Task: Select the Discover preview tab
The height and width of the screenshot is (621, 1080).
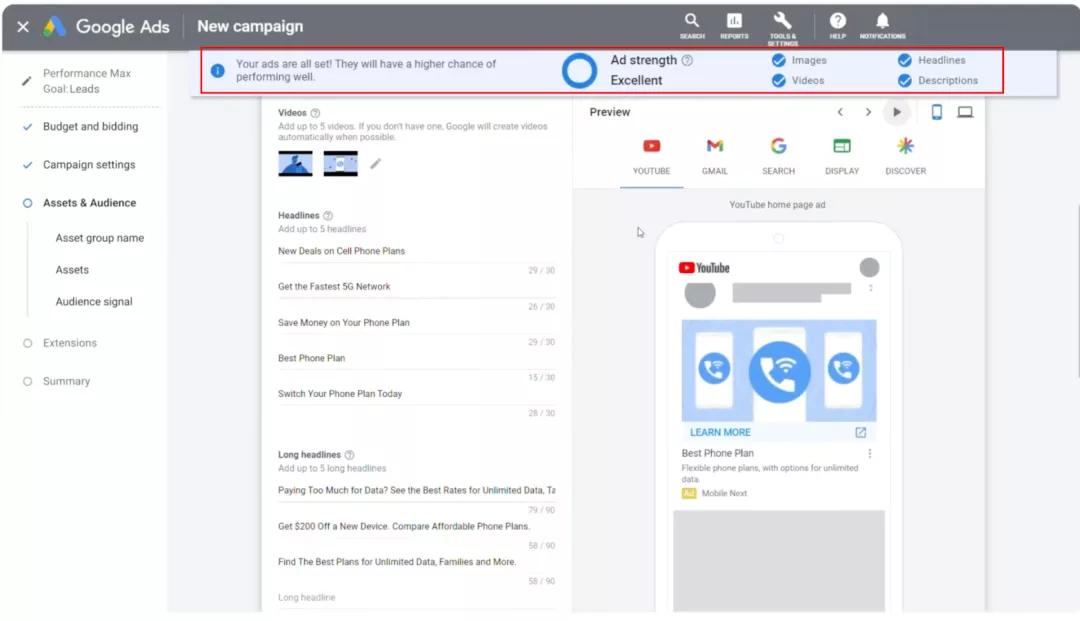Action: 906,157
